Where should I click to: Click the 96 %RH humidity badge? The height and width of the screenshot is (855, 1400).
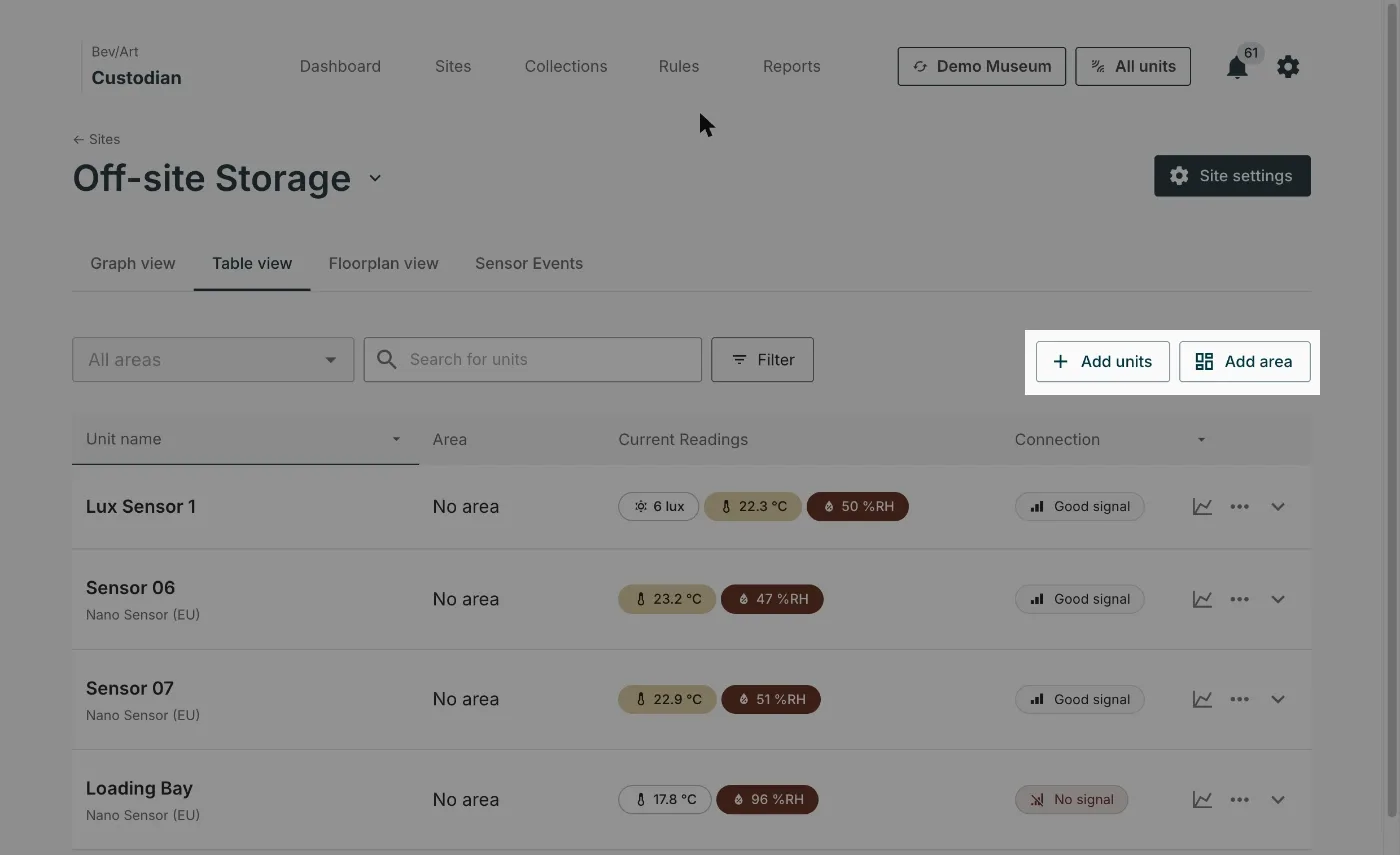[x=767, y=800]
